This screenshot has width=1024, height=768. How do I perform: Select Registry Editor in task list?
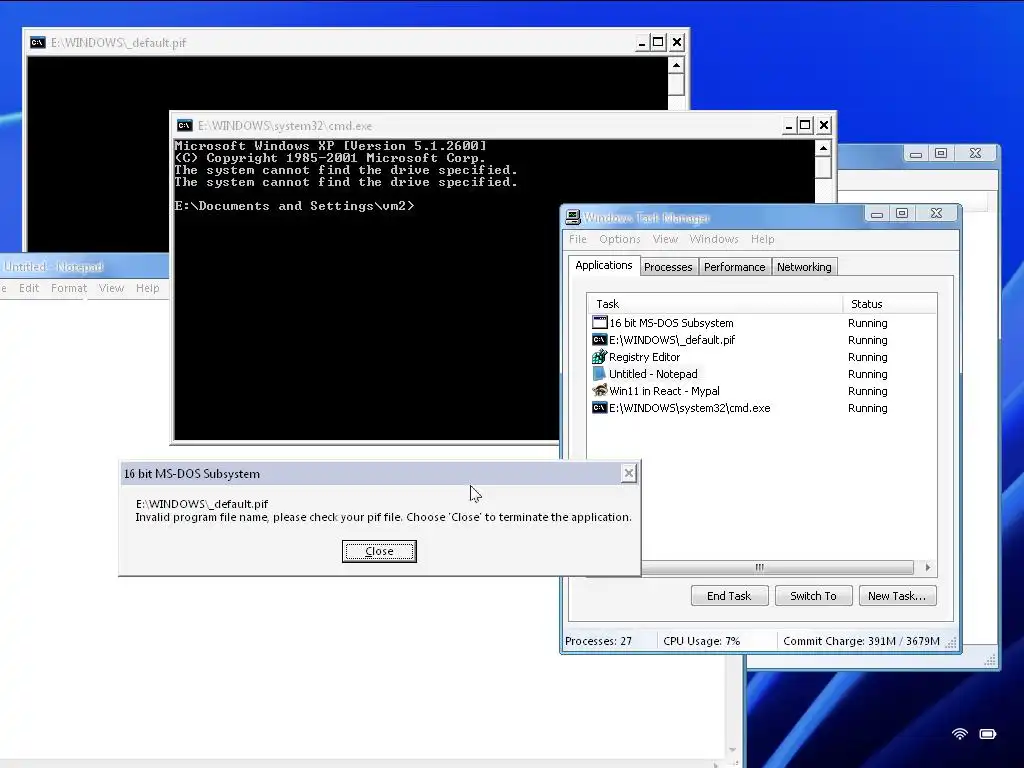tap(761, 357)
